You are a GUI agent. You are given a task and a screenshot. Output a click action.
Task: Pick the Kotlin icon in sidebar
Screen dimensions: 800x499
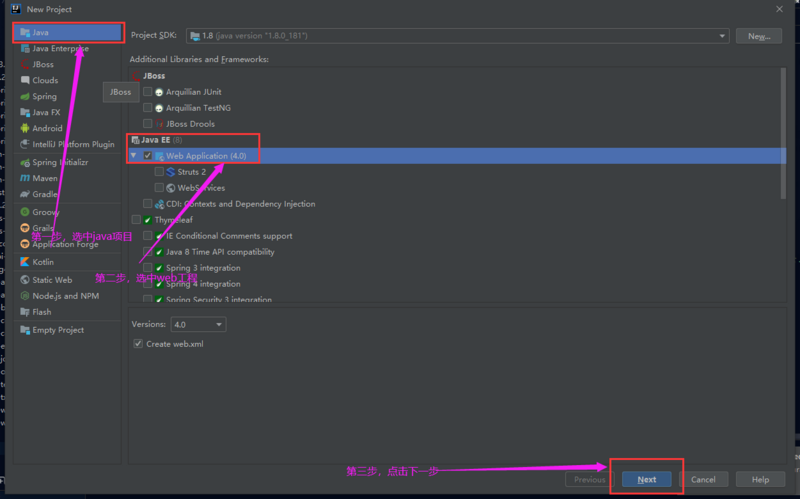(24, 262)
